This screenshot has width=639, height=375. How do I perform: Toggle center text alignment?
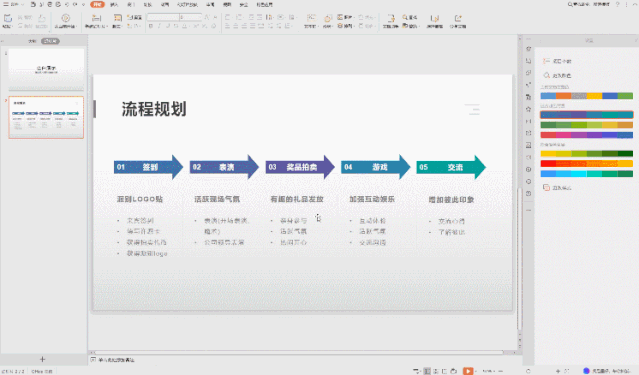(x=236, y=26)
